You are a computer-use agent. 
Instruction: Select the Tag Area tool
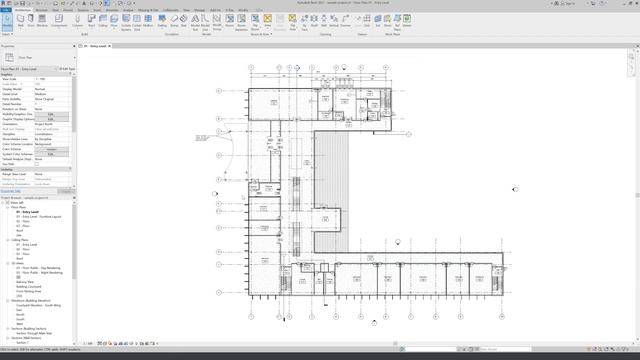(x=292, y=23)
